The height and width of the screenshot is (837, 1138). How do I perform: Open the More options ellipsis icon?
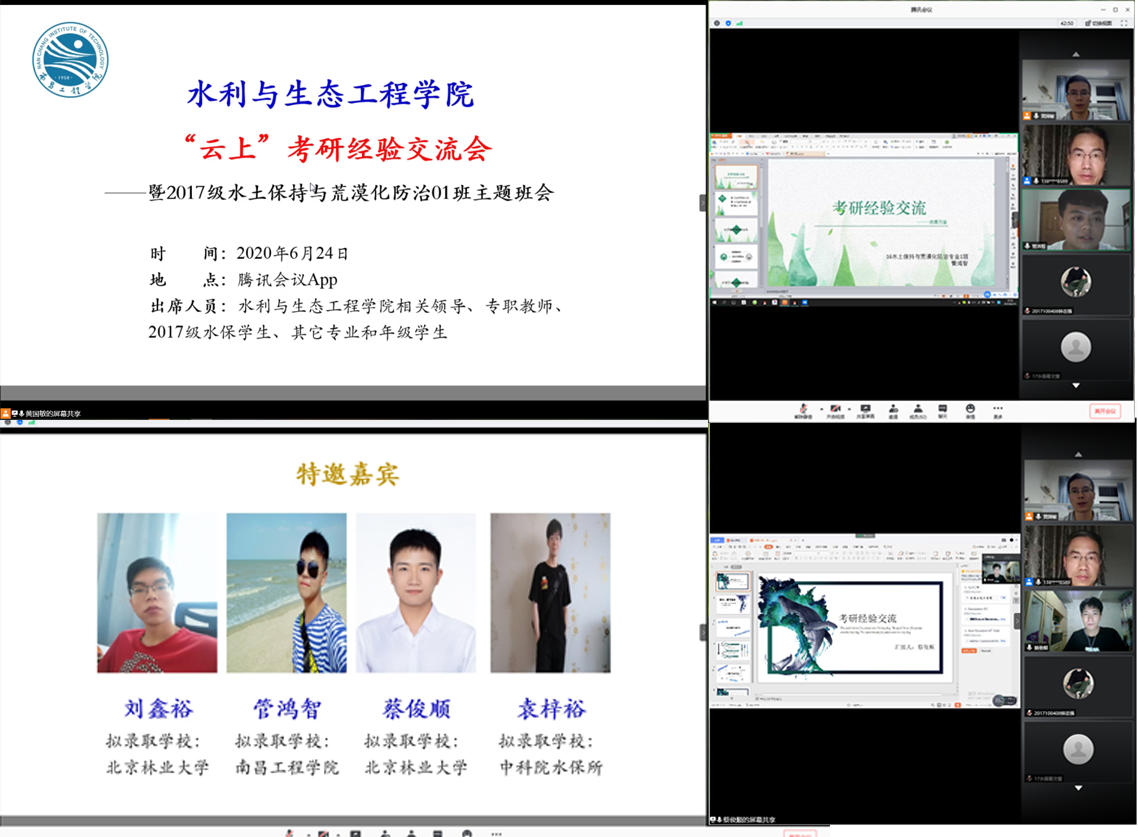pos(997,410)
